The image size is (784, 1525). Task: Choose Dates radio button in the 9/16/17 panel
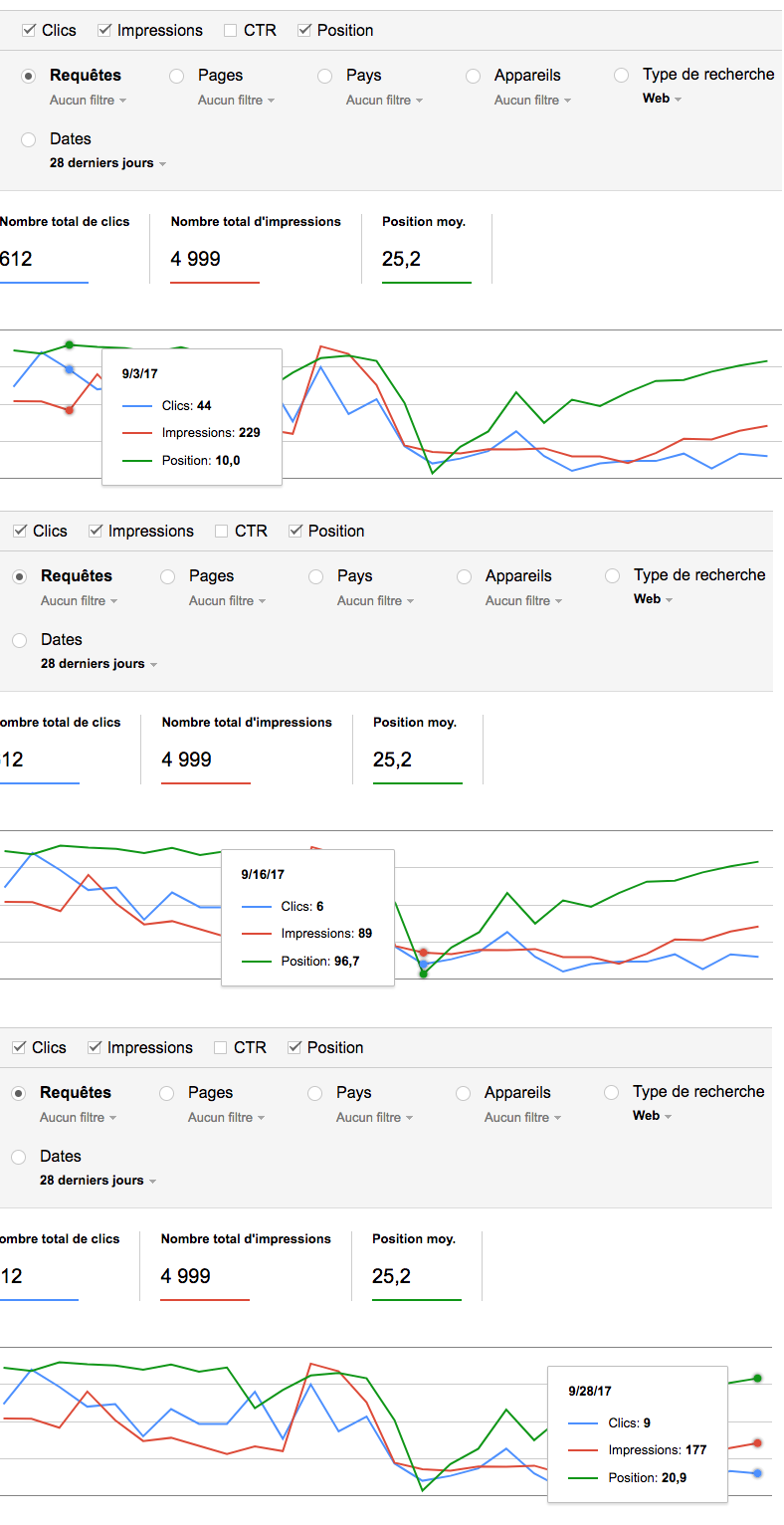(x=20, y=641)
